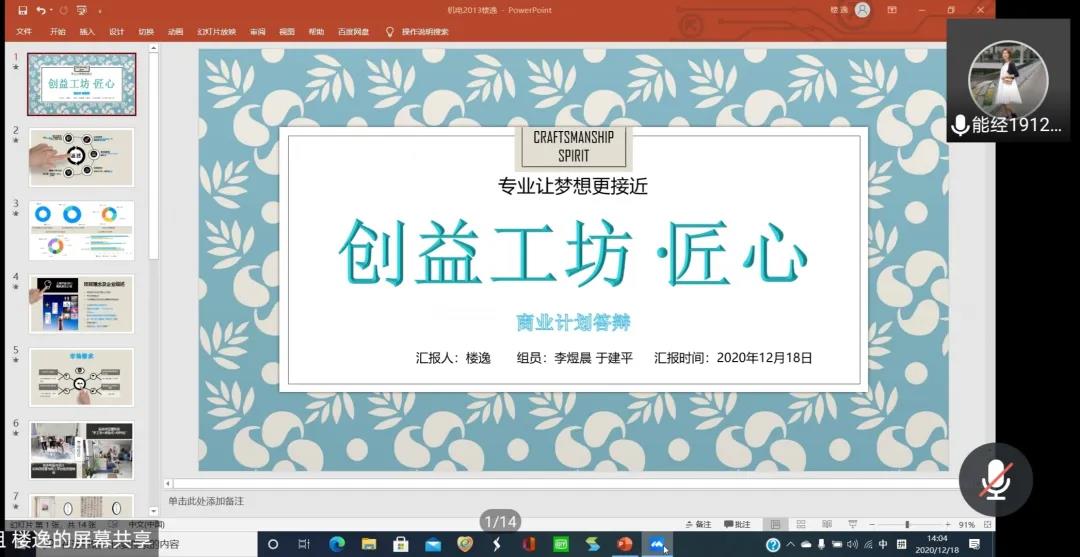Click the Save icon in quick access toolbar
The image size is (1080, 557).
(22, 10)
